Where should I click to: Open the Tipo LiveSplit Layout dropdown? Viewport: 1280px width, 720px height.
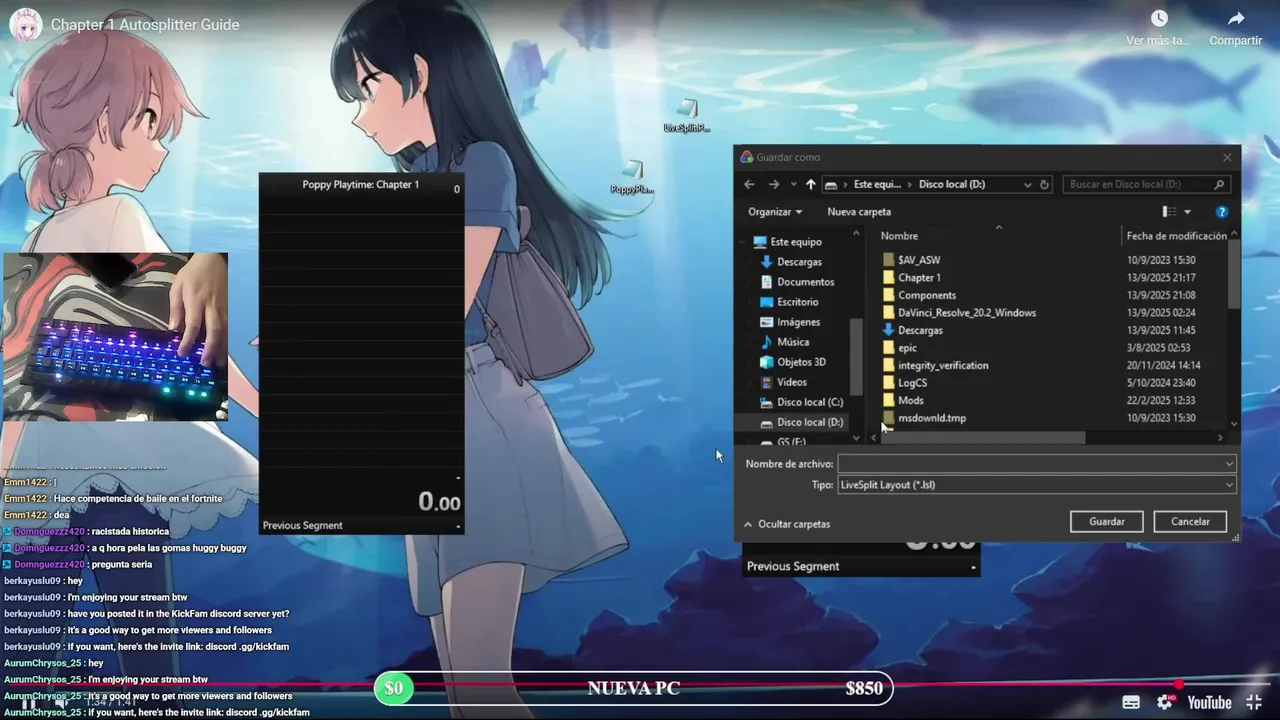1036,485
